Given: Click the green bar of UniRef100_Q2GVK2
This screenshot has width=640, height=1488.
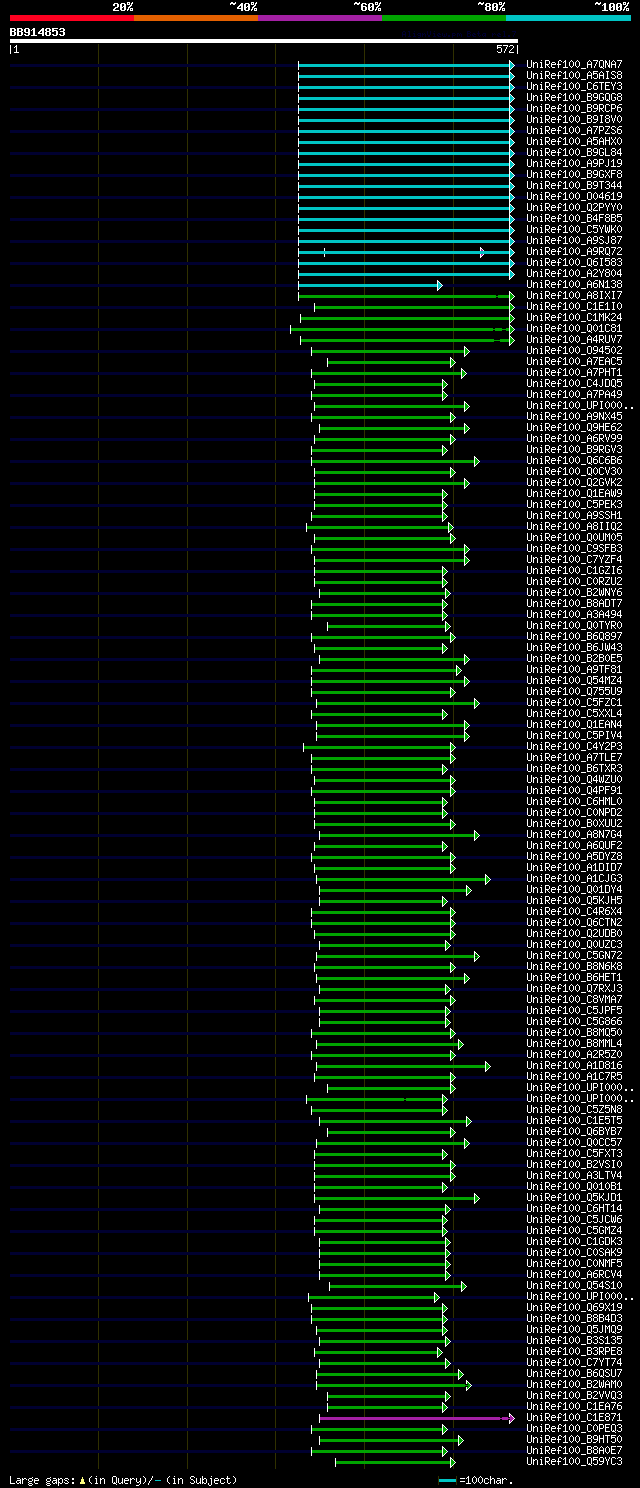Looking at the screenshot, I should [x=392, y=483].
